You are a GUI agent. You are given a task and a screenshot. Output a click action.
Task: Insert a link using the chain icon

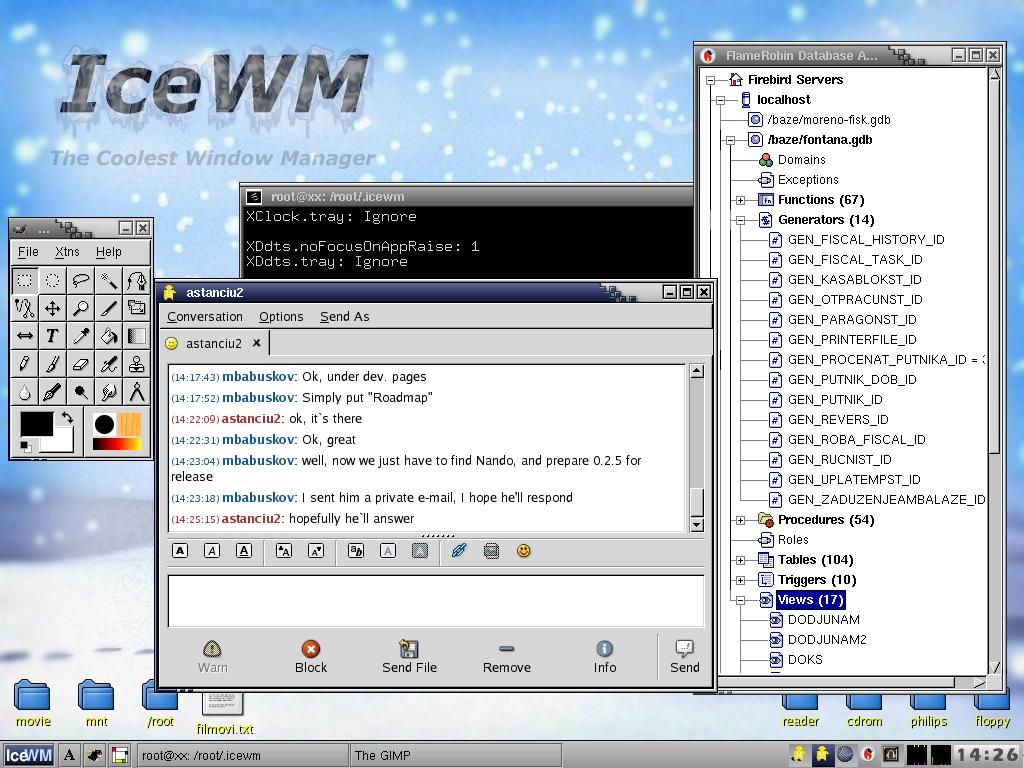459,551
